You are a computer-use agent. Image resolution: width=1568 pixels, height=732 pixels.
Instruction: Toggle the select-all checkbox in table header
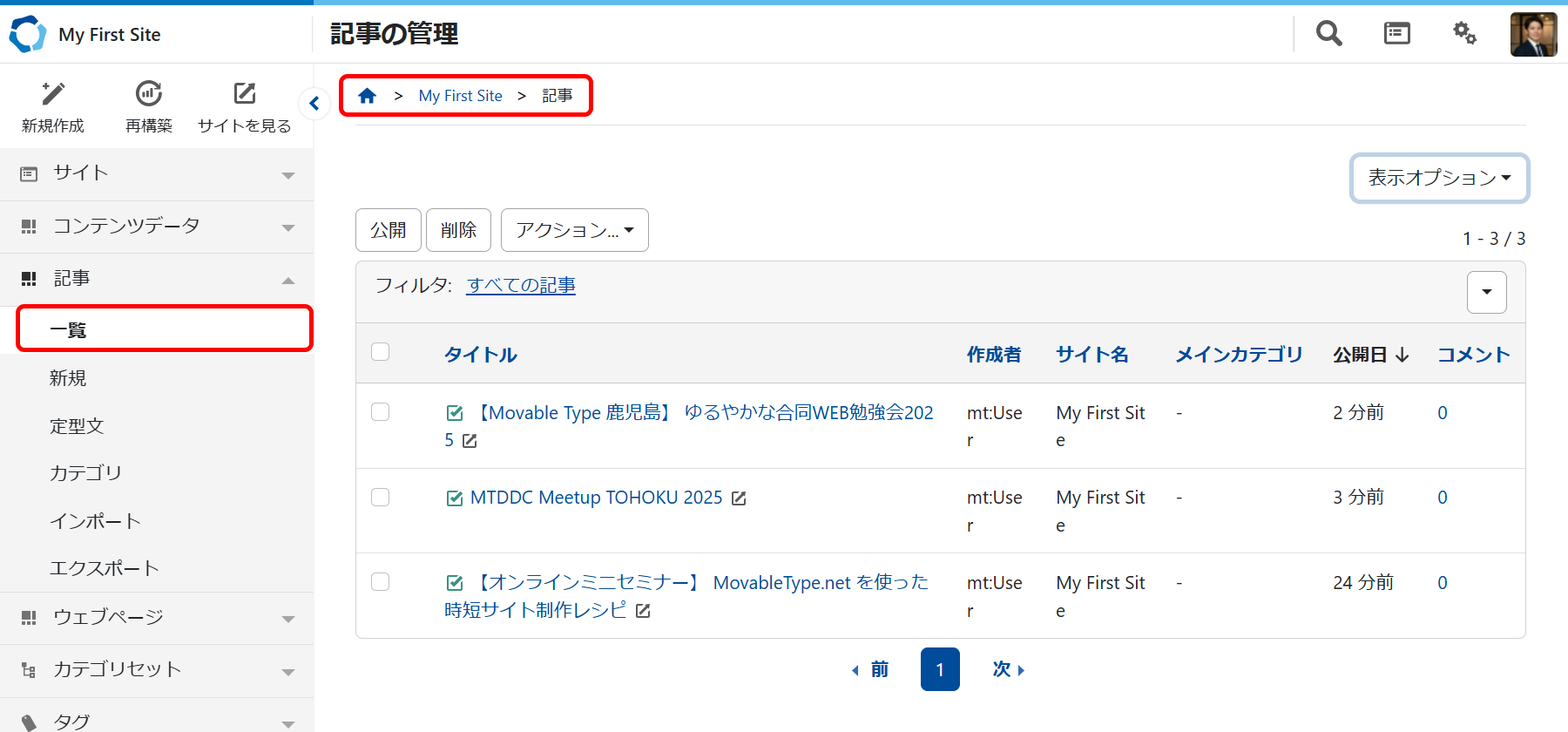(x=381, y=352)
